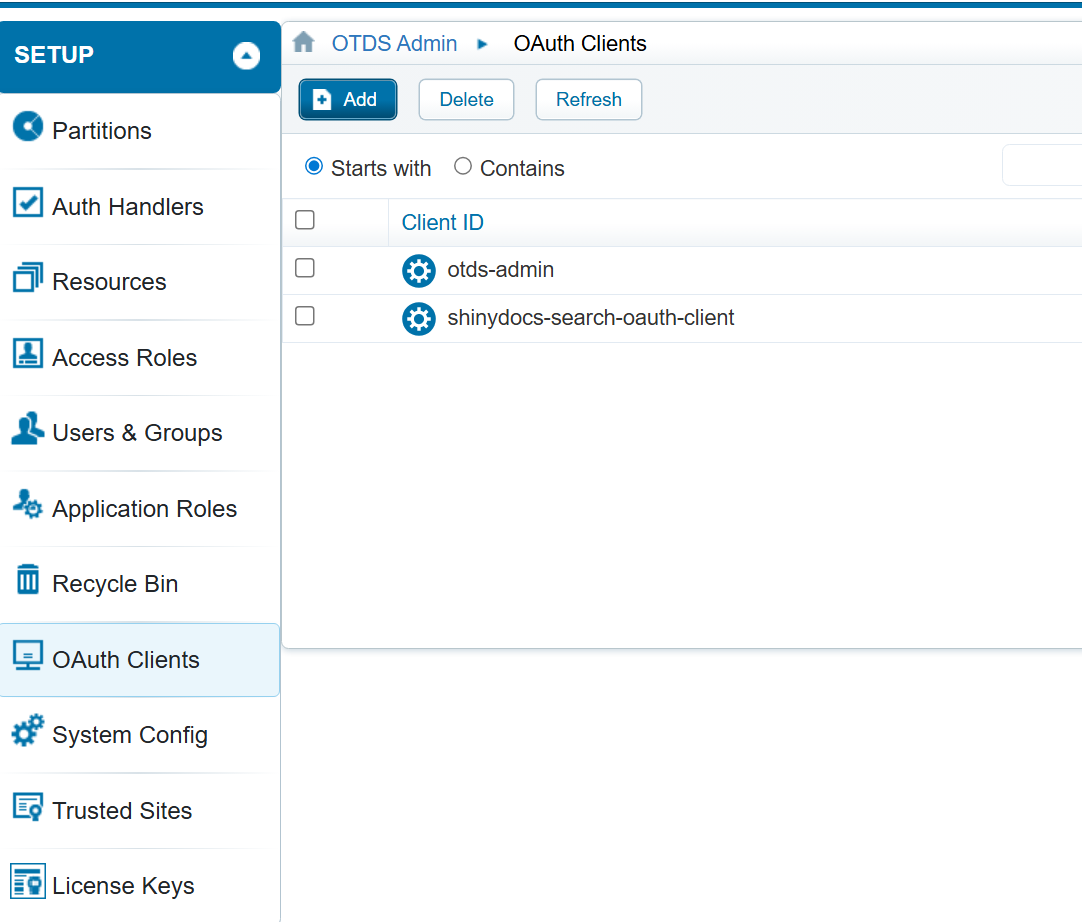
Task: Click the Refresh button
Action: (x=588, y=100)
